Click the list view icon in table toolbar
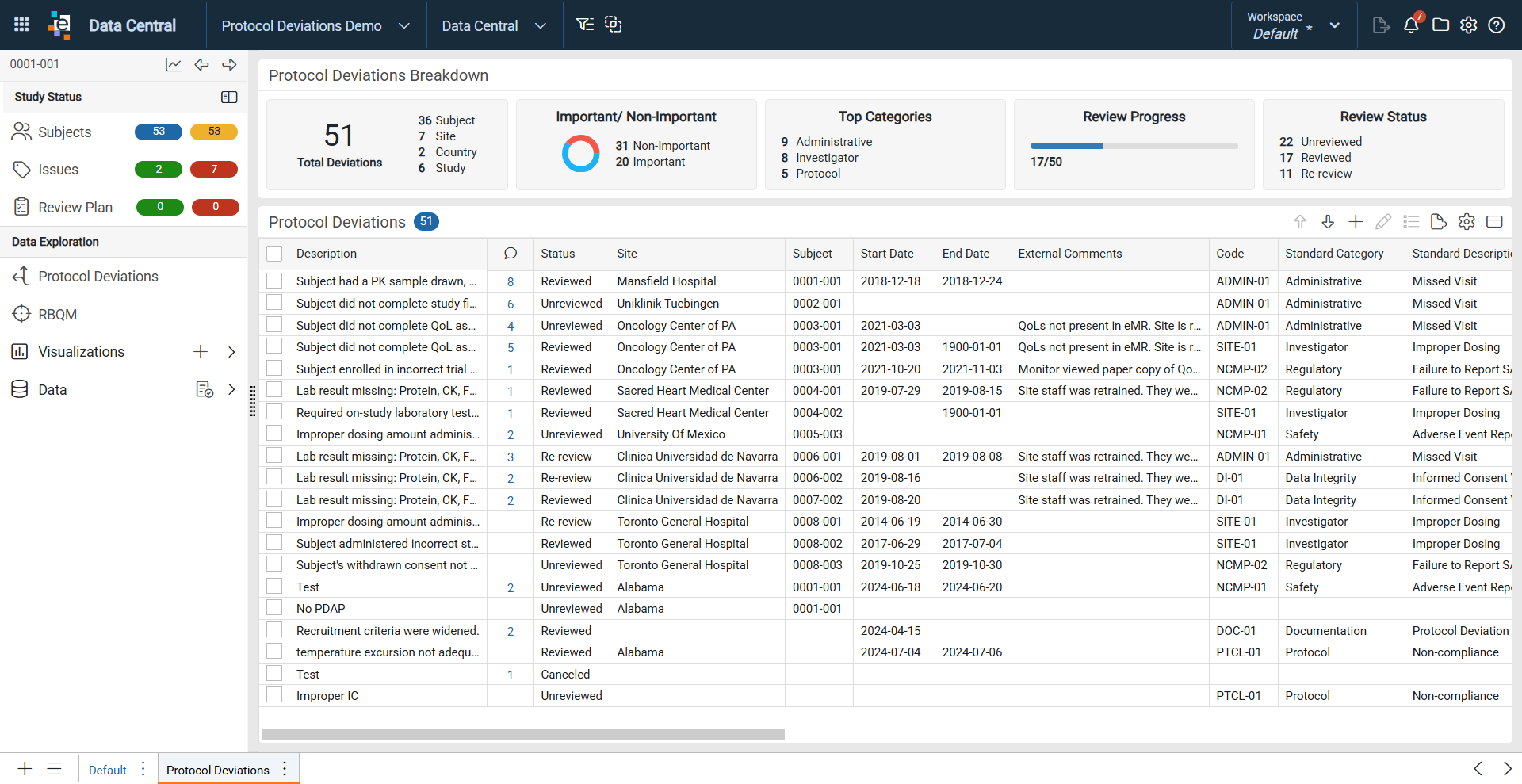The width and height of the screenshot is (1522, 784). coord(1411,222)
